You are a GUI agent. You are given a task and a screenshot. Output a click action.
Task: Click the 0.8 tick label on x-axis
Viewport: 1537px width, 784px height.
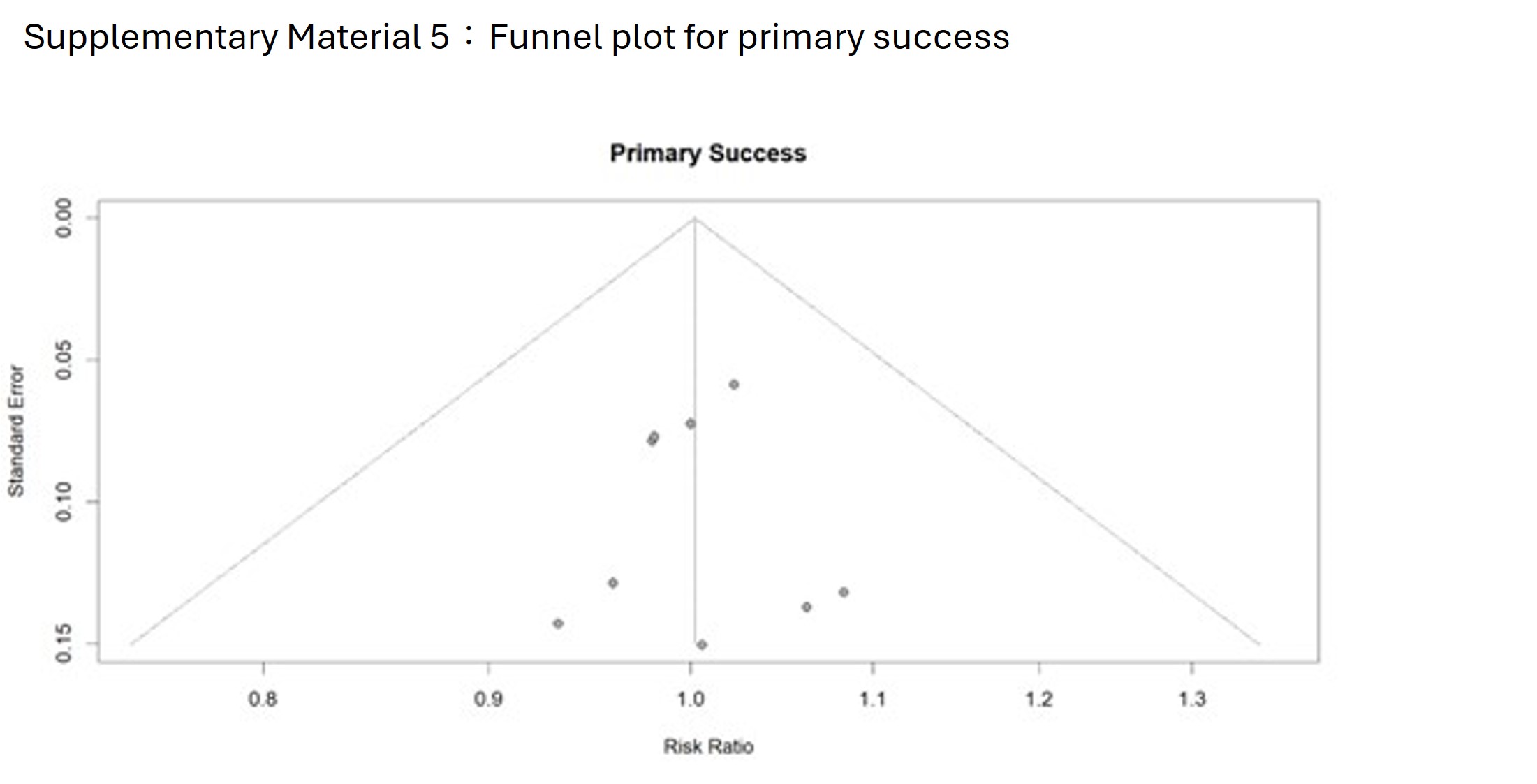point(263,699)
